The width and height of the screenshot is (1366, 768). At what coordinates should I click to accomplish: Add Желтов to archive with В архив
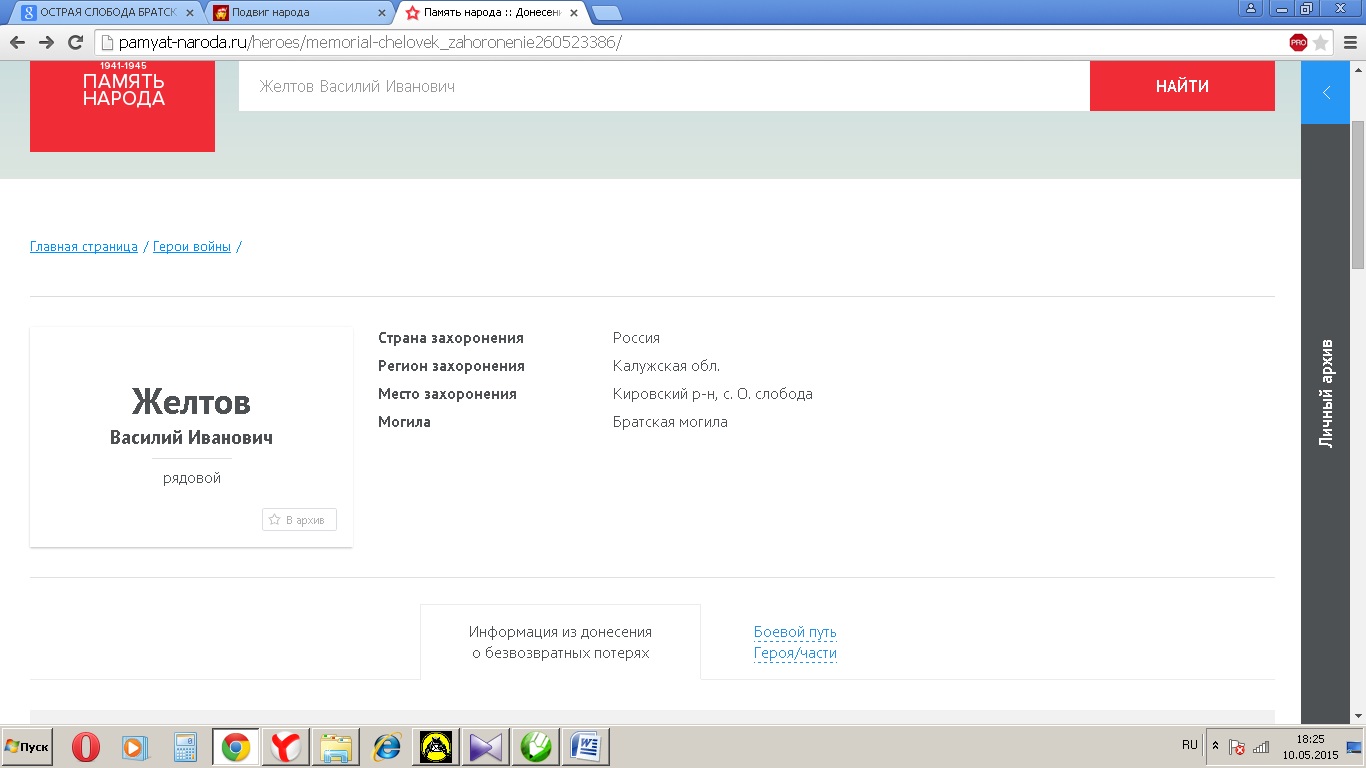[300, 520]
